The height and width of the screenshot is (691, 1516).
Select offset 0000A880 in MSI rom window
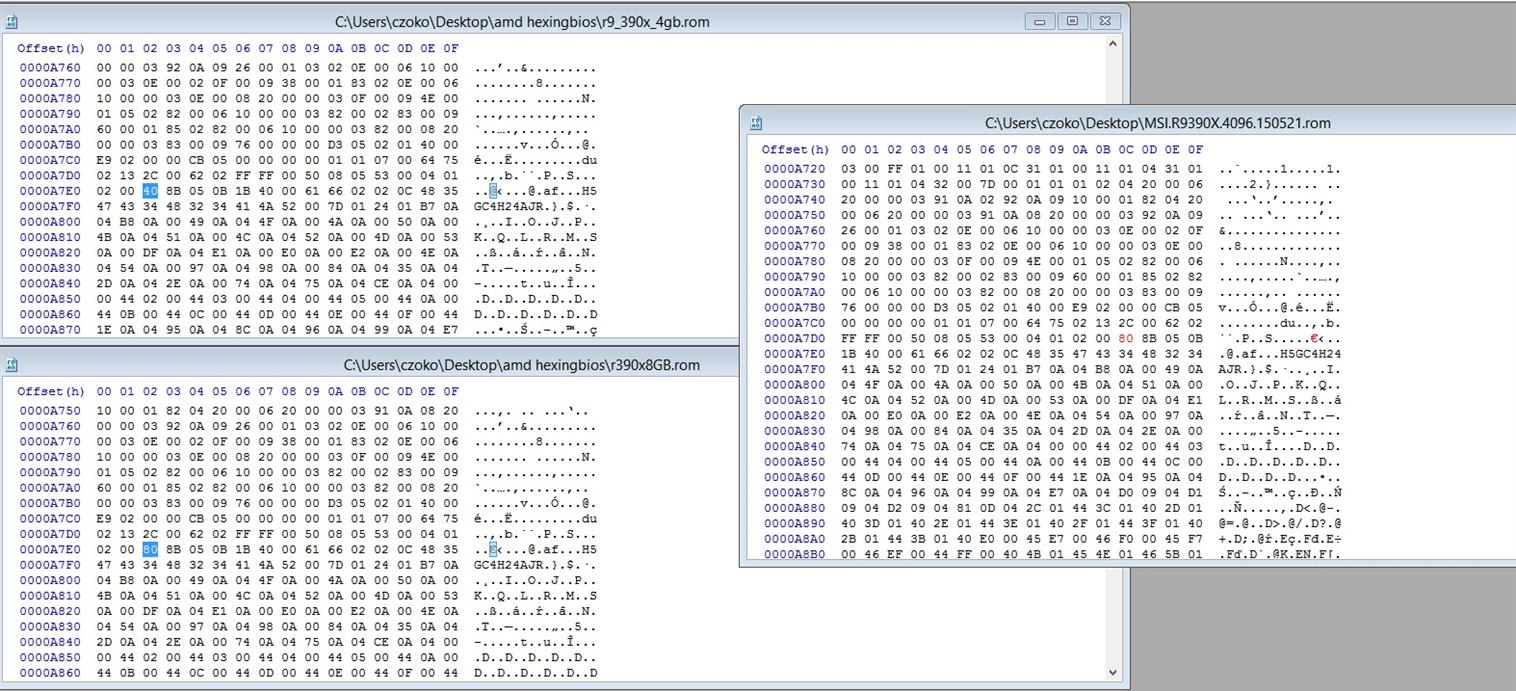coord(795,507)
